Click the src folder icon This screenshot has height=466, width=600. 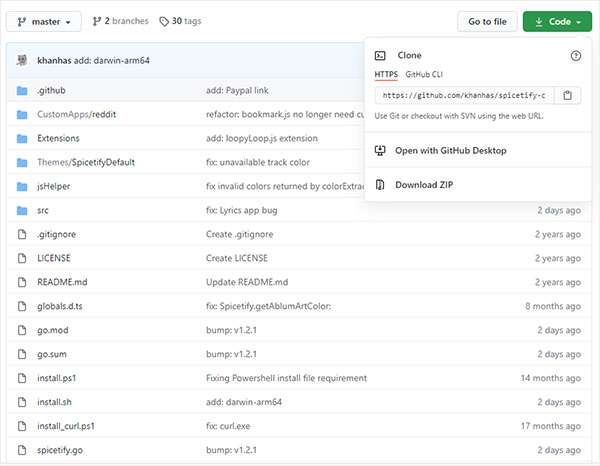[x=22, y=210]
